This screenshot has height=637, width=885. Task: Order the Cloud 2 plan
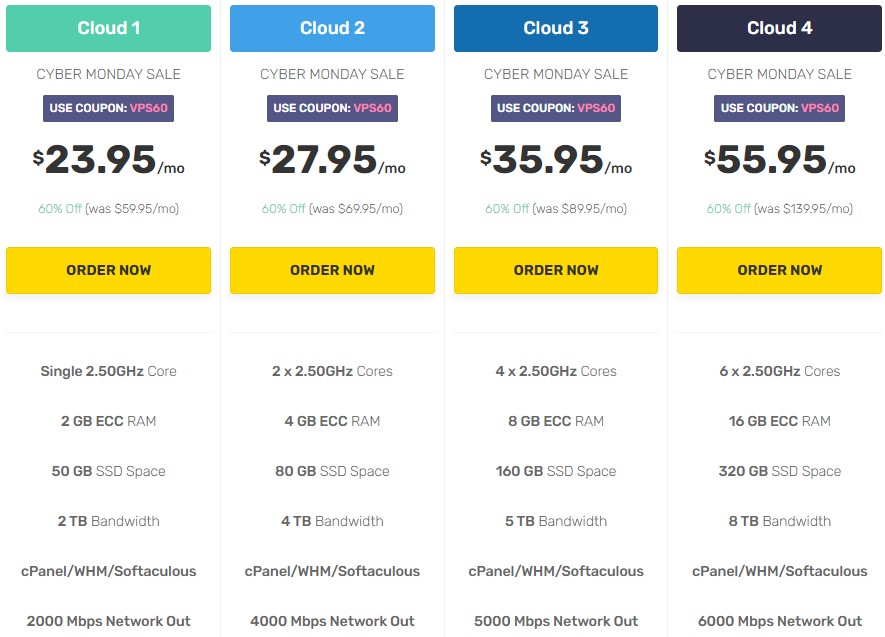click(332, 270)
